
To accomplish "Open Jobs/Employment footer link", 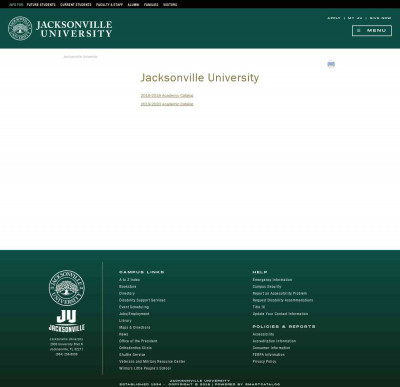I will pos(134,314).
